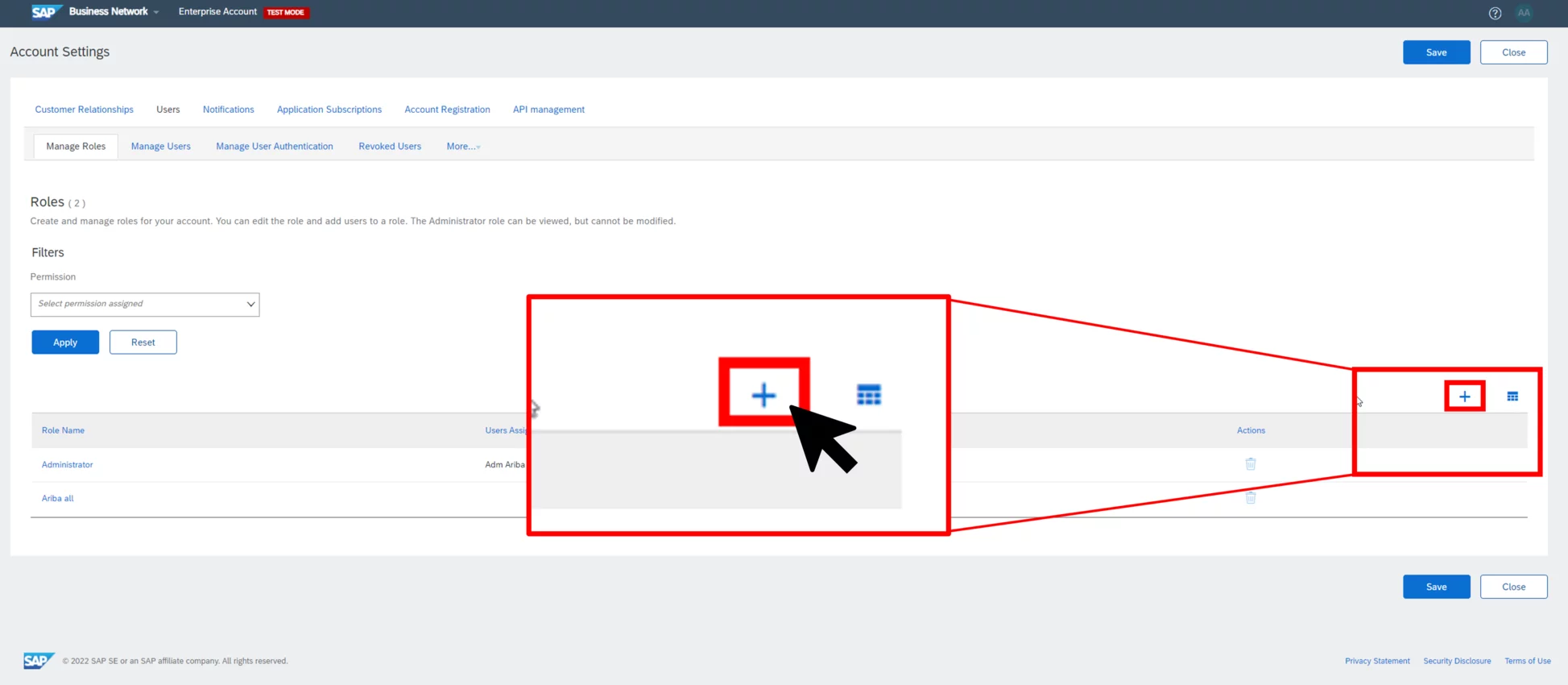This screenshot has width=1568, height=685.
Task: Open the Ariba all role link
Action: (x=57, y=499)
